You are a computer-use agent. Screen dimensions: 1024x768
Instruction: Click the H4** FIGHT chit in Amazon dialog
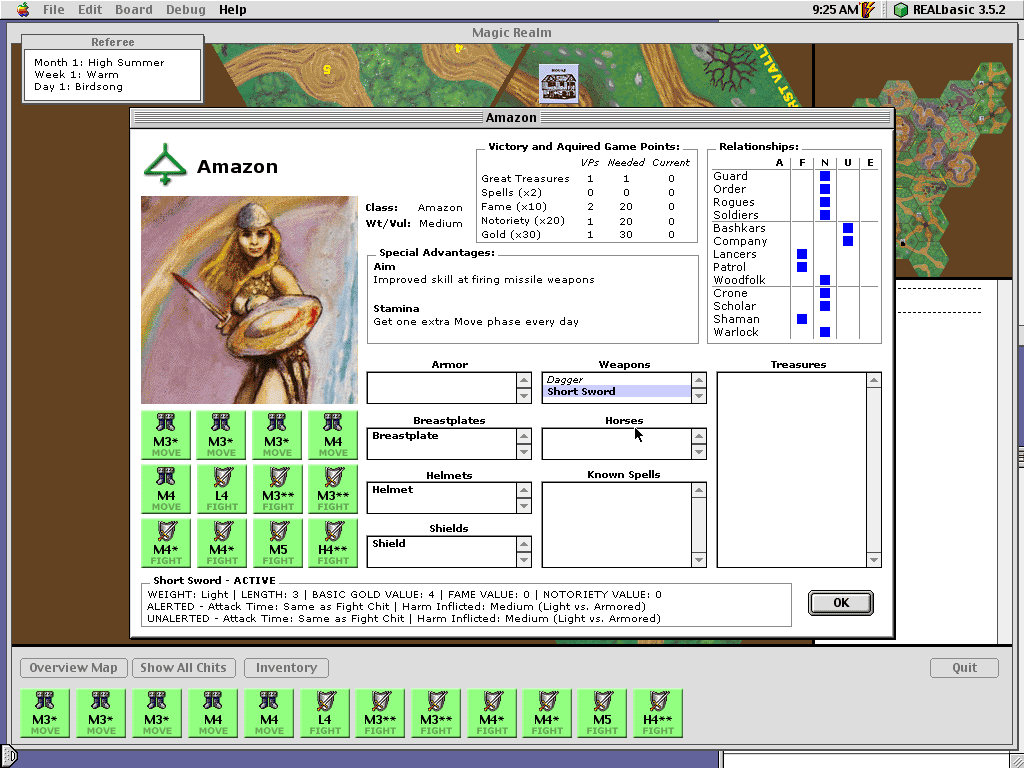(333, 543)
